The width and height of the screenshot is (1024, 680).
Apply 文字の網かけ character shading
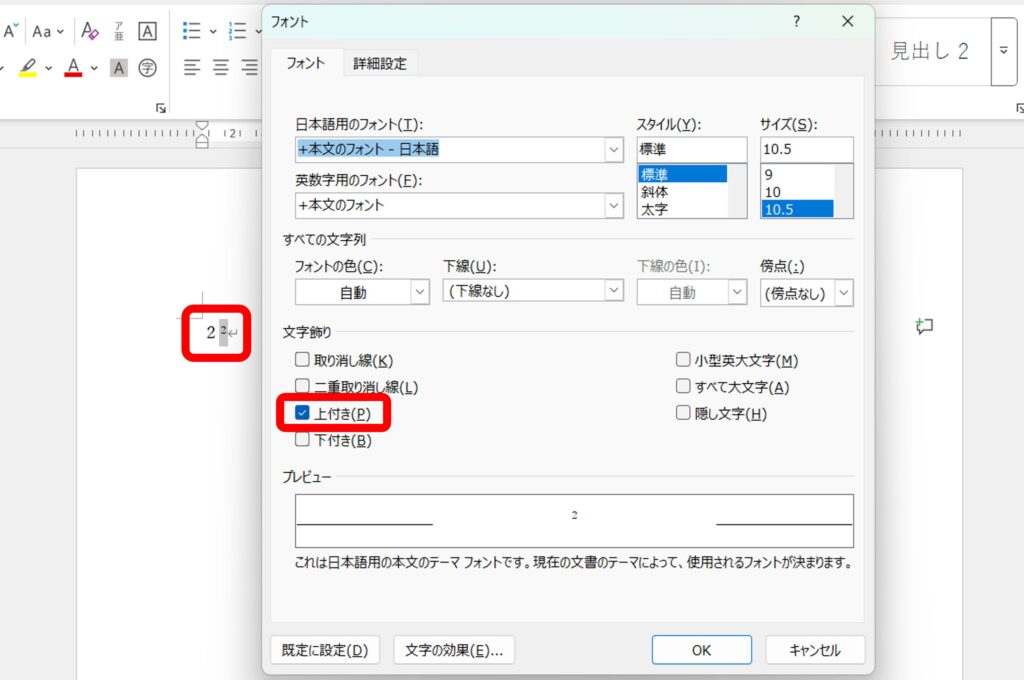(x=118, y=68)
